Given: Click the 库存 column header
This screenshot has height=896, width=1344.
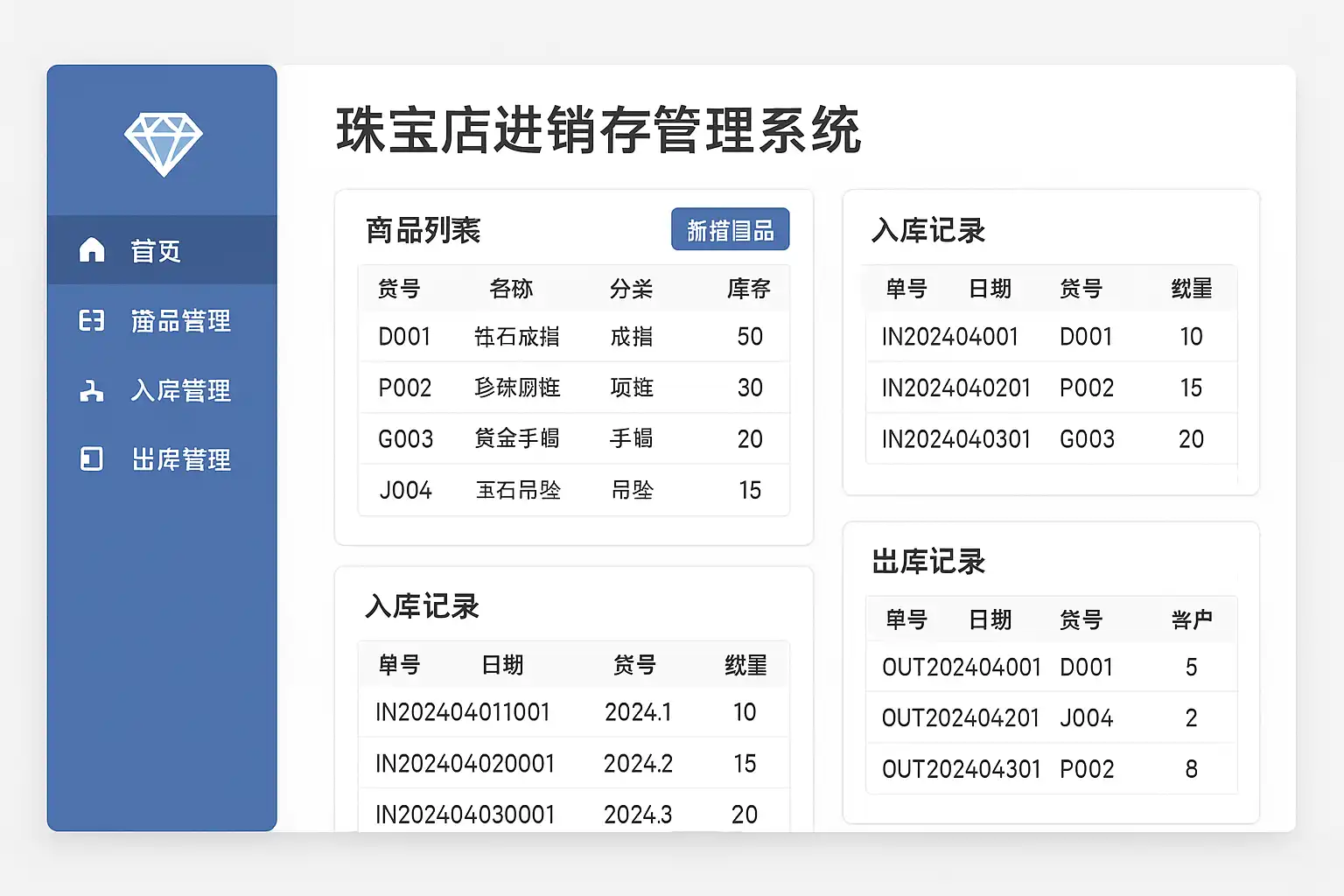Looking at the screenshot, I should (x=748, y=289).
